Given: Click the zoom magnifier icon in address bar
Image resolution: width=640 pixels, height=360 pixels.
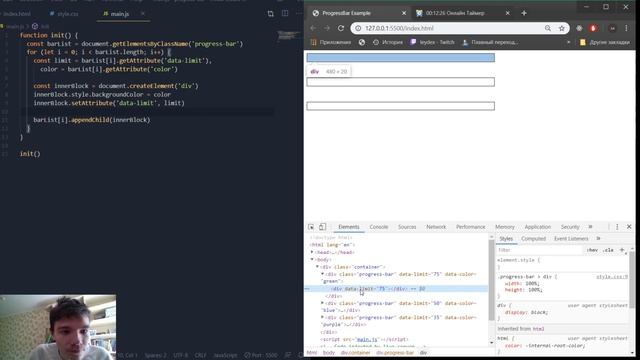Looking at the screenshot, I should click(548, 28).
